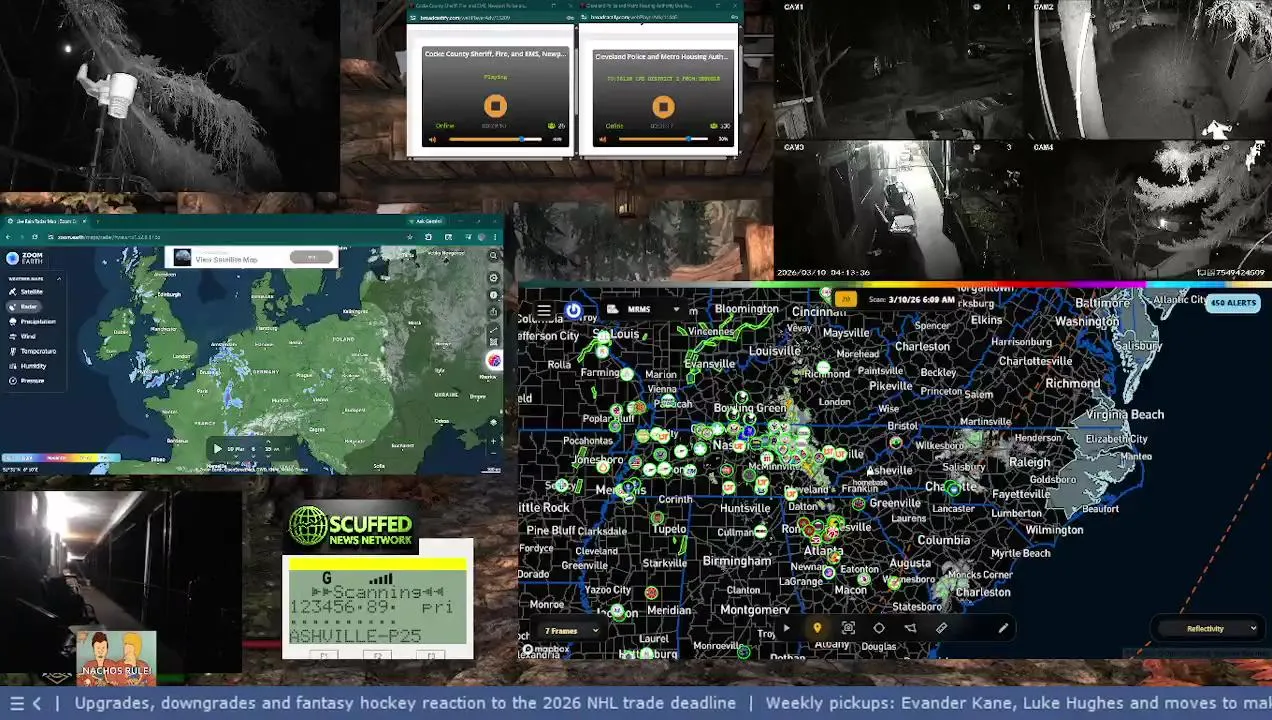Open Chrome menu three dots in Zoom Earth
Screen dimensions: 1272x720
coord(496,237)
